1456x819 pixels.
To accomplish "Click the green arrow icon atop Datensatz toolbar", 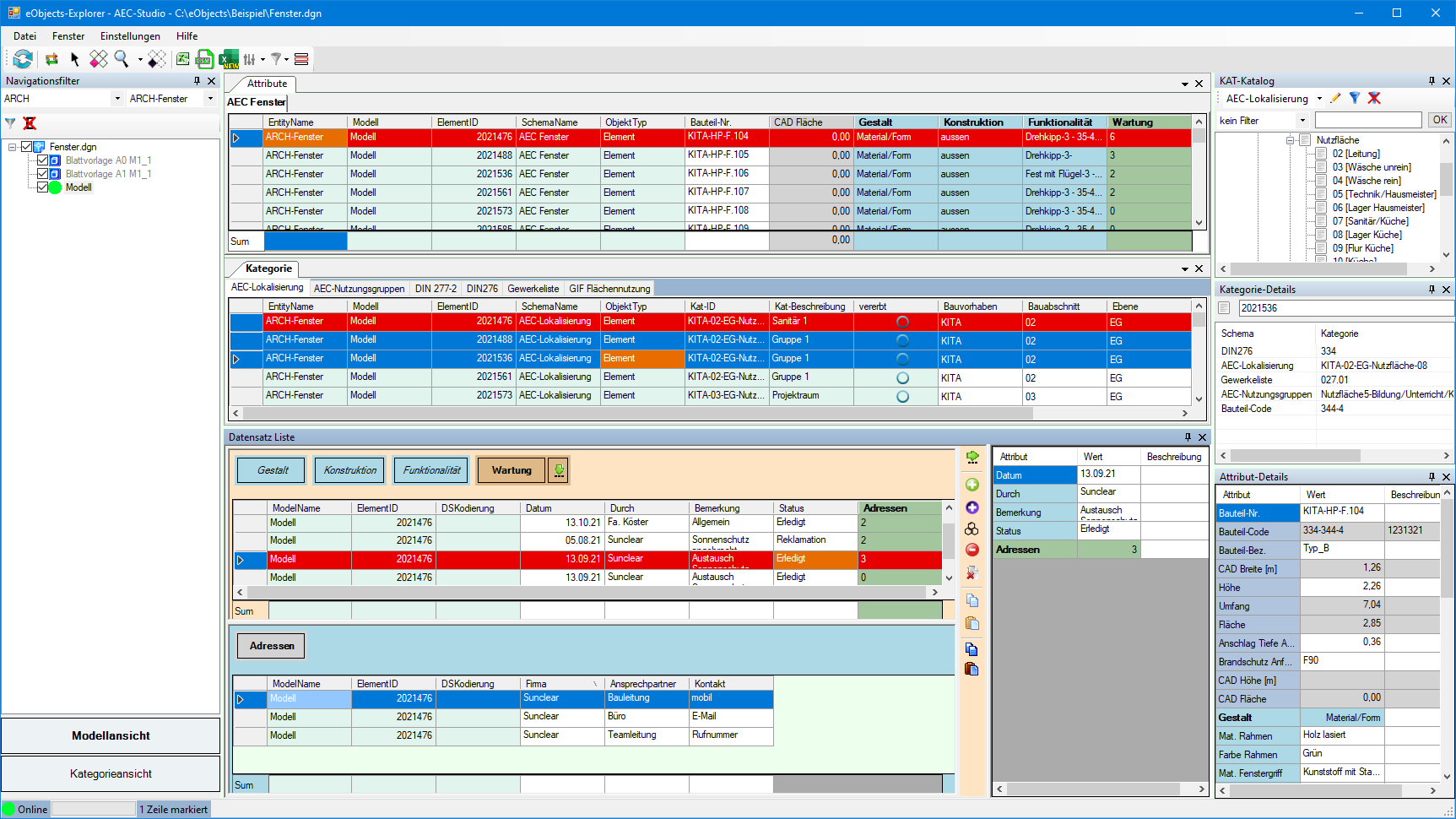I will click(x=972, y=457).
